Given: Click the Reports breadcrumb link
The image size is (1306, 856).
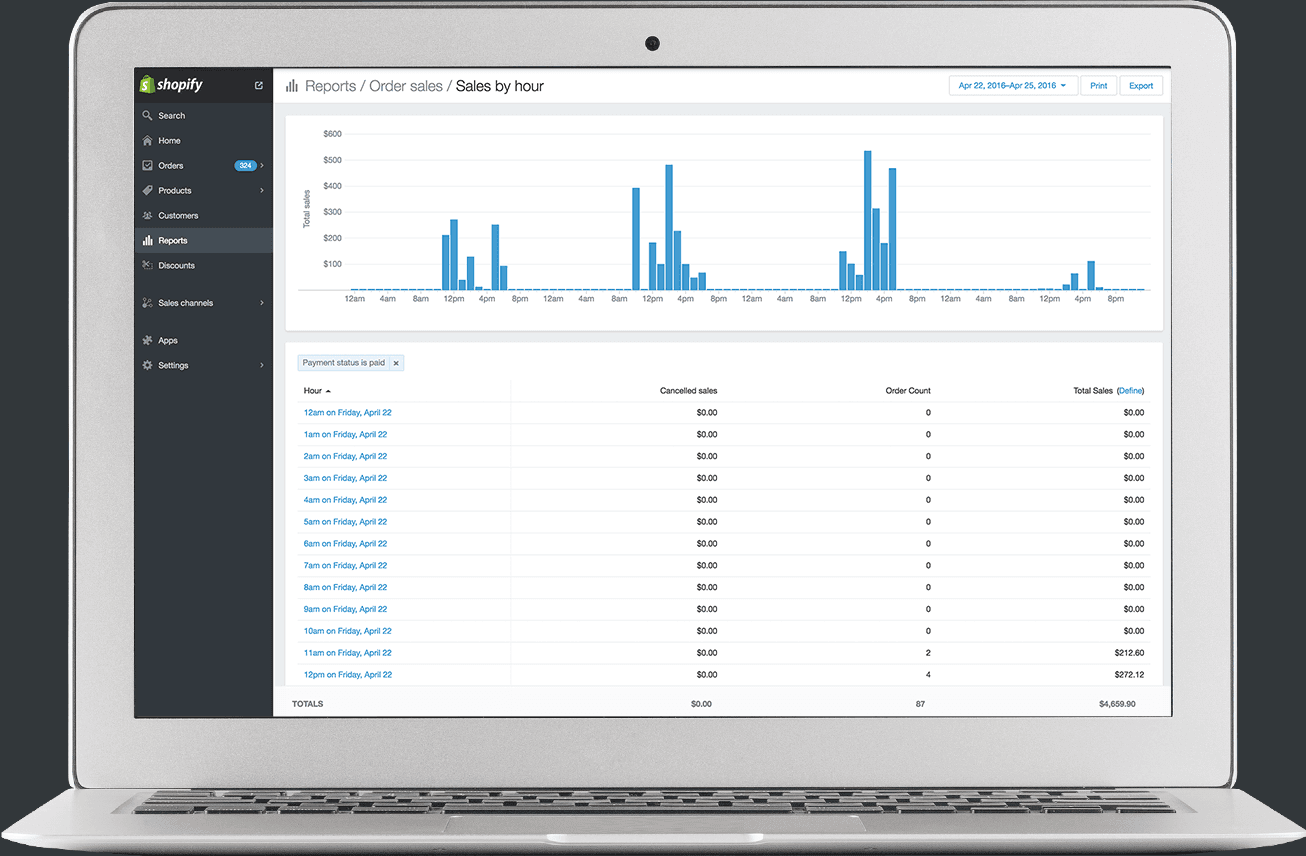Looking at the screenshot, I should (x=330, y=86).
